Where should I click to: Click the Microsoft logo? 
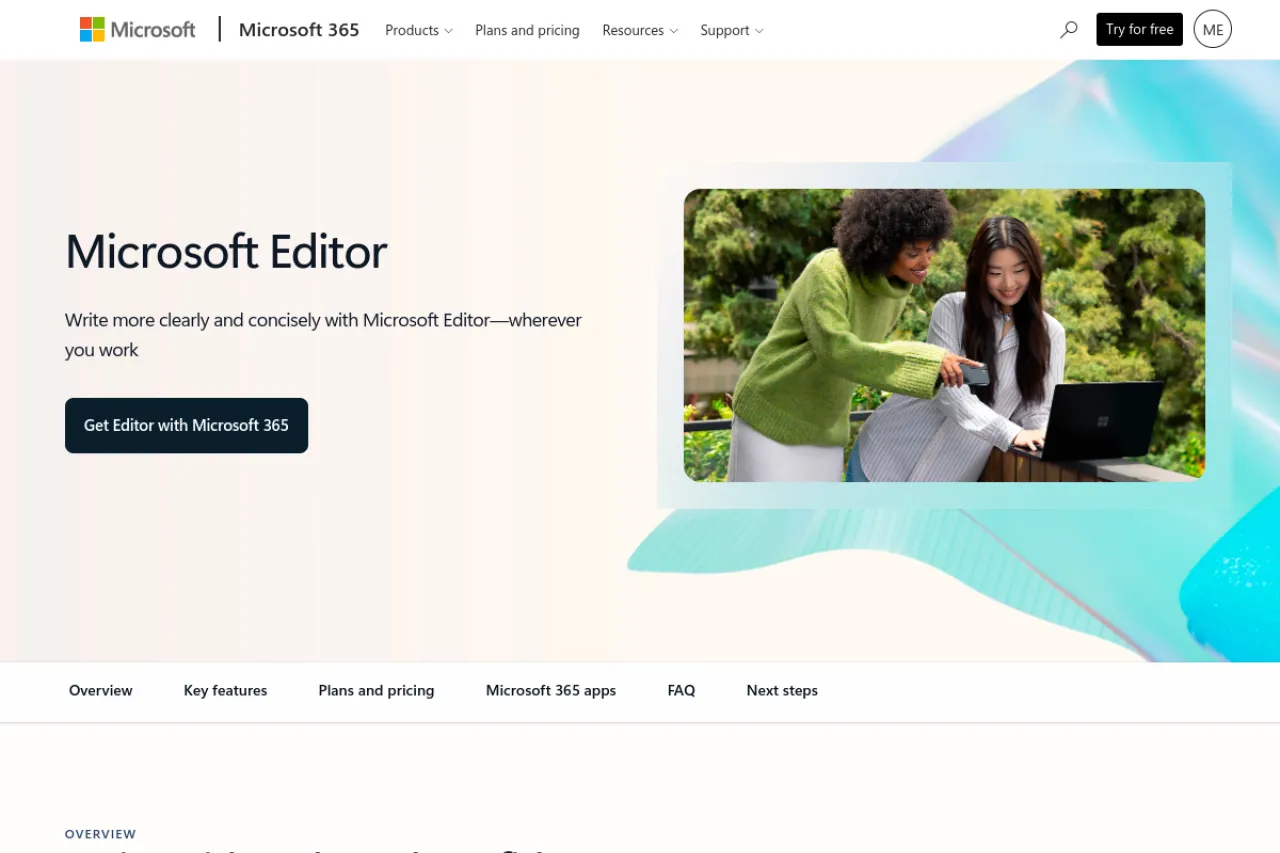click(138, 30)
